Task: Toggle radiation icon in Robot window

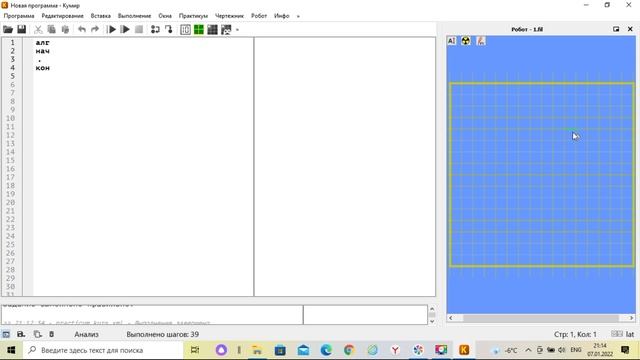Action: tap(466, 41)
